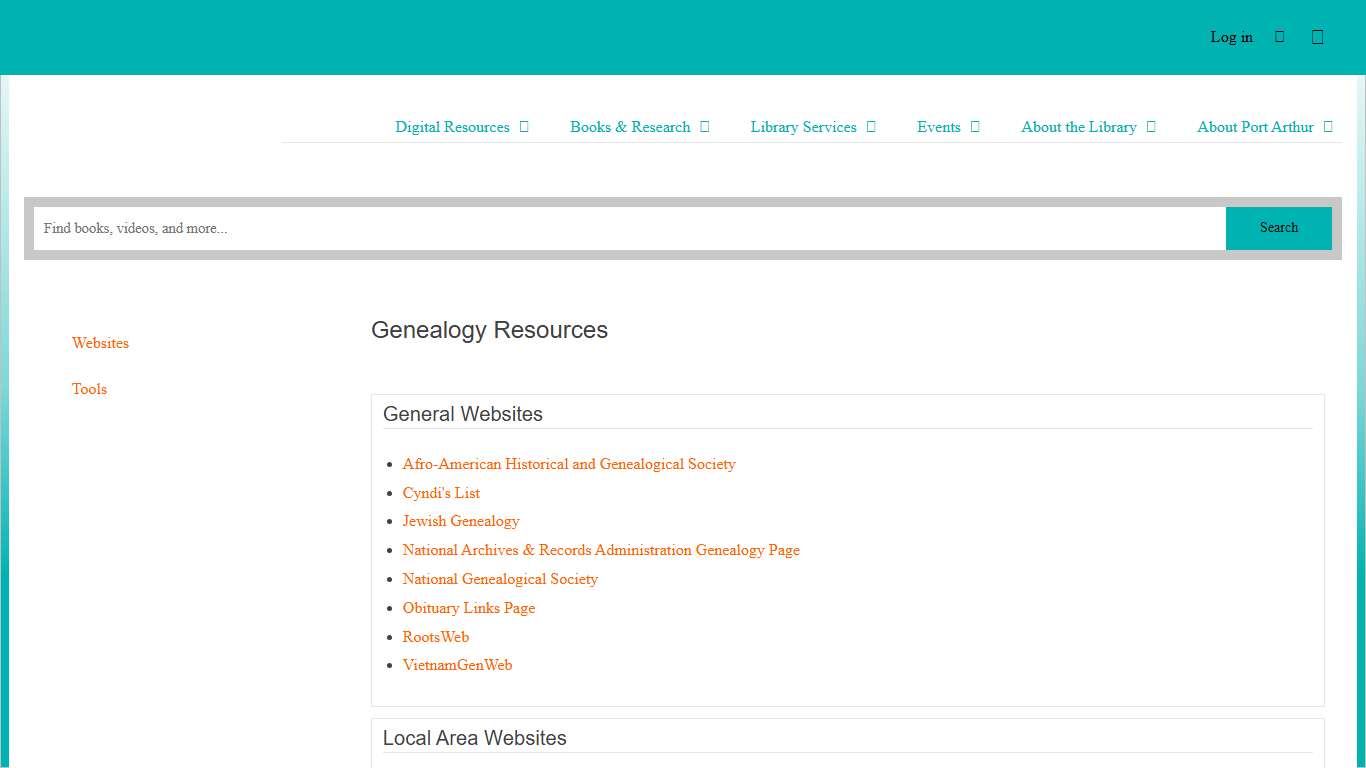Image resolution: width=1366 pixels, height=768 pixels.
Task: Open the Library Services menu
Action: tap(803, 127)
